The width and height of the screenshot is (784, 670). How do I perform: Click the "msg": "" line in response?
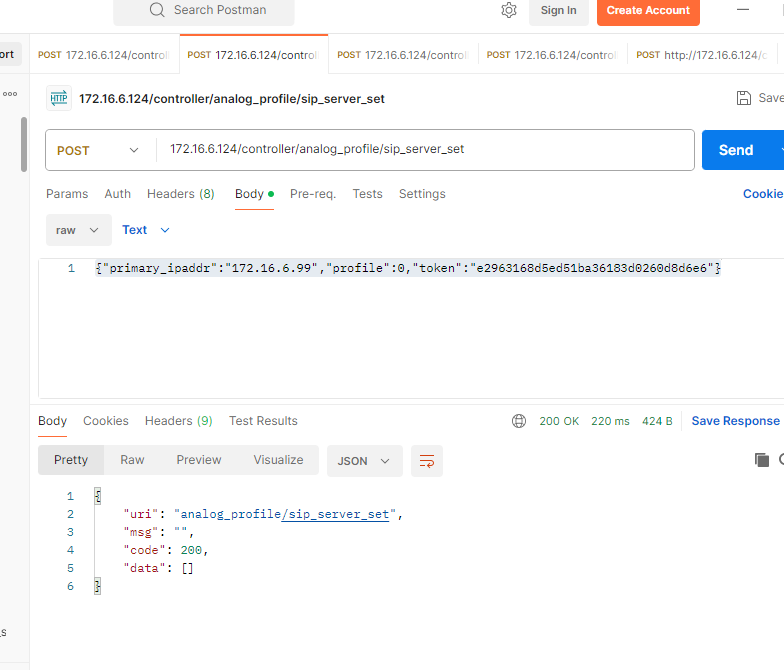click(158, 532)
